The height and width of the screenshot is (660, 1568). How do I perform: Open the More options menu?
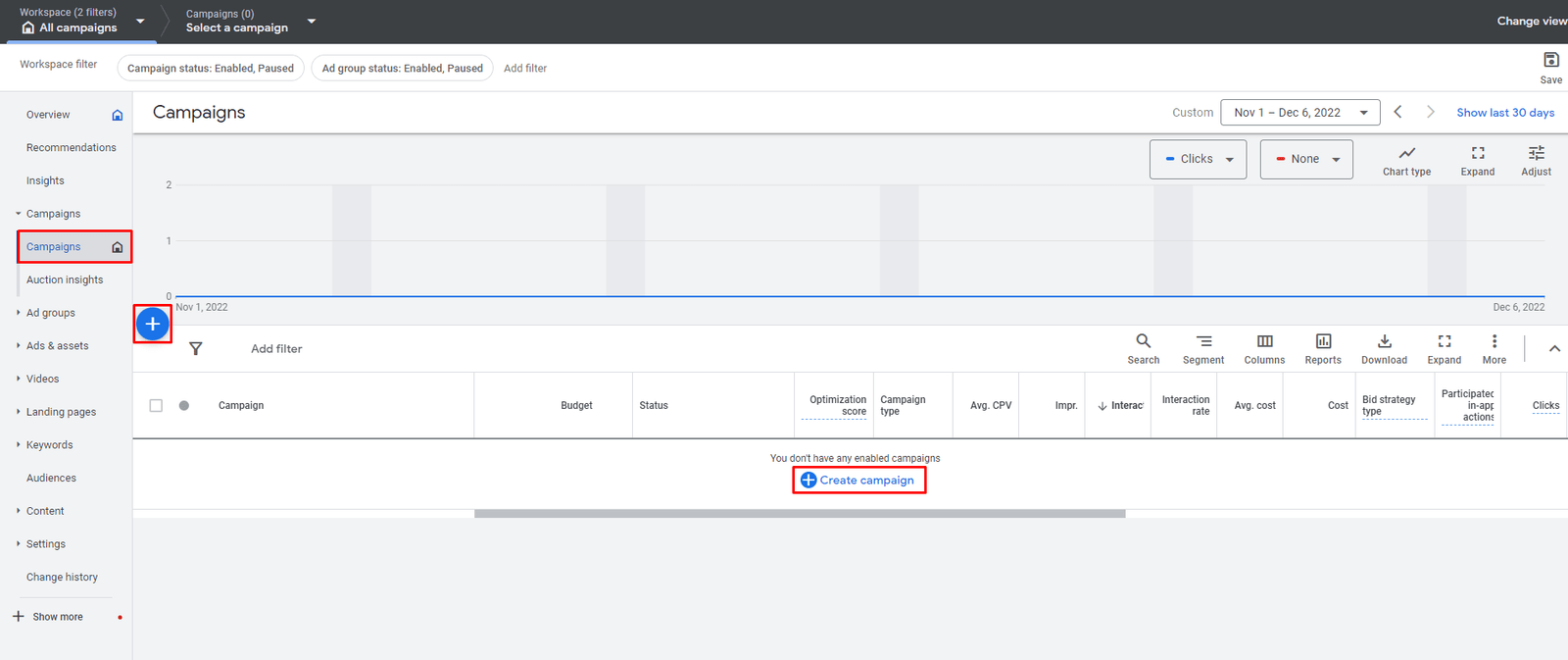point(1494,348)
